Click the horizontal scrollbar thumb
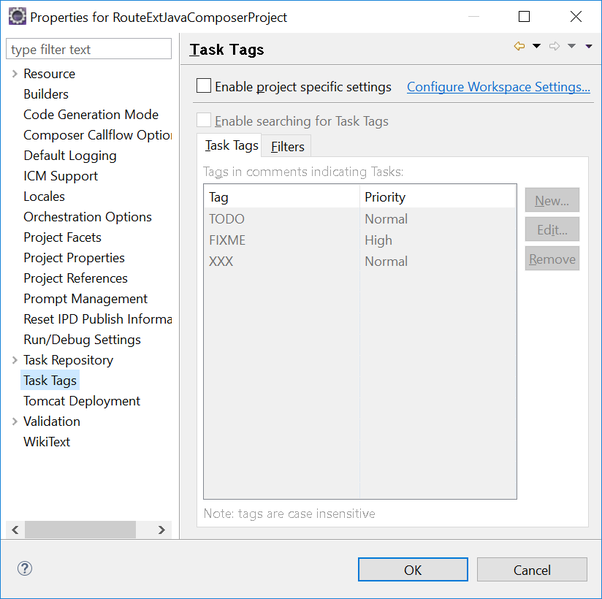Viewport: 602px width, 599px height. [80, 530]
